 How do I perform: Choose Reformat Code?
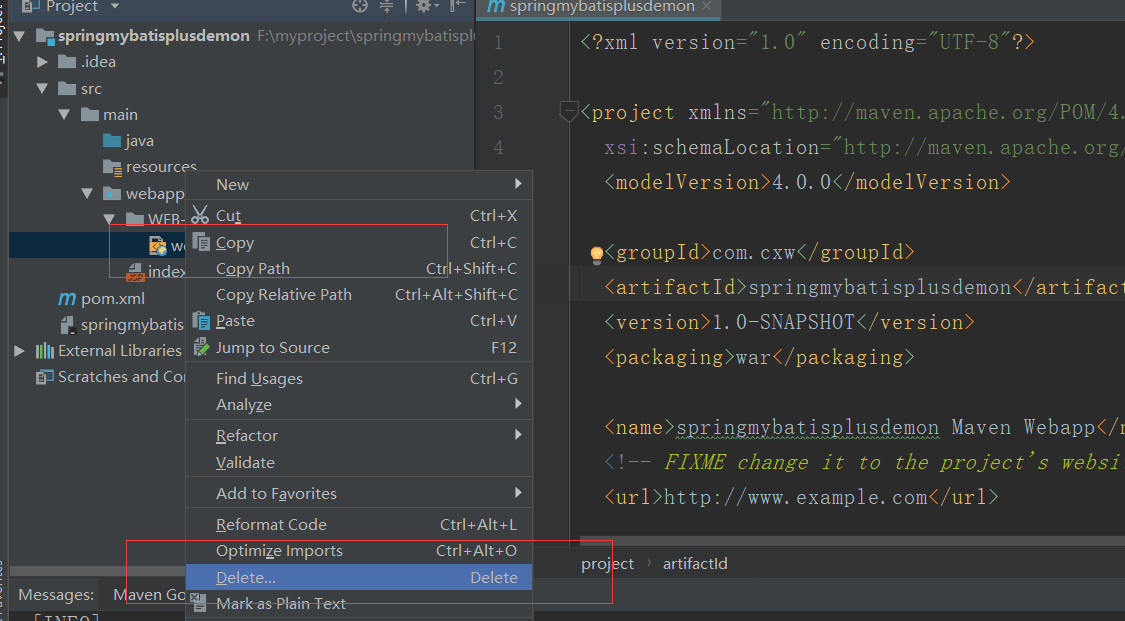[359, 524]
